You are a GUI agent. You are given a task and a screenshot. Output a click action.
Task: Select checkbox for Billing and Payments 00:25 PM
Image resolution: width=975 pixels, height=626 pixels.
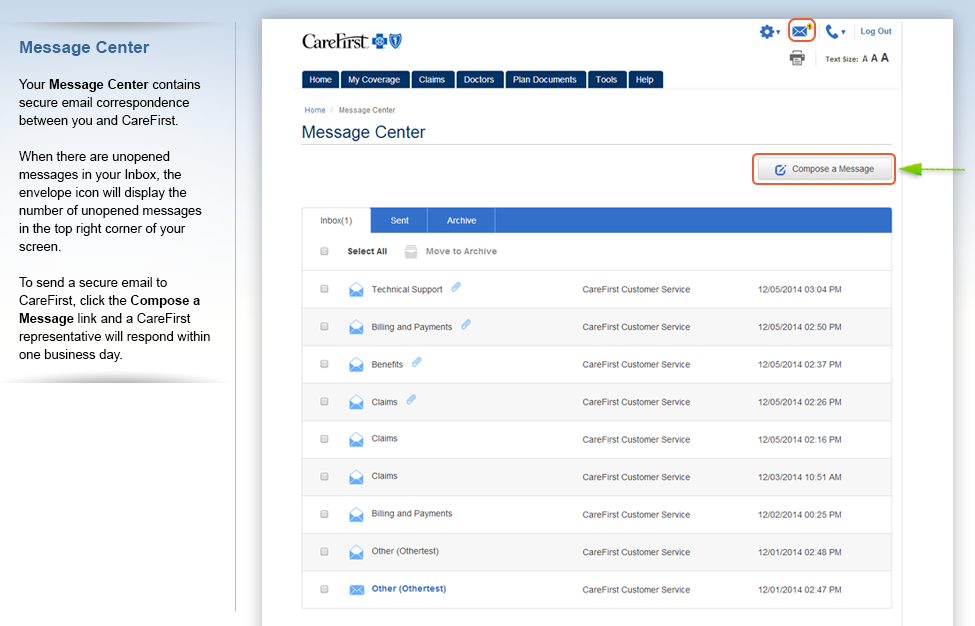point(324,514)
